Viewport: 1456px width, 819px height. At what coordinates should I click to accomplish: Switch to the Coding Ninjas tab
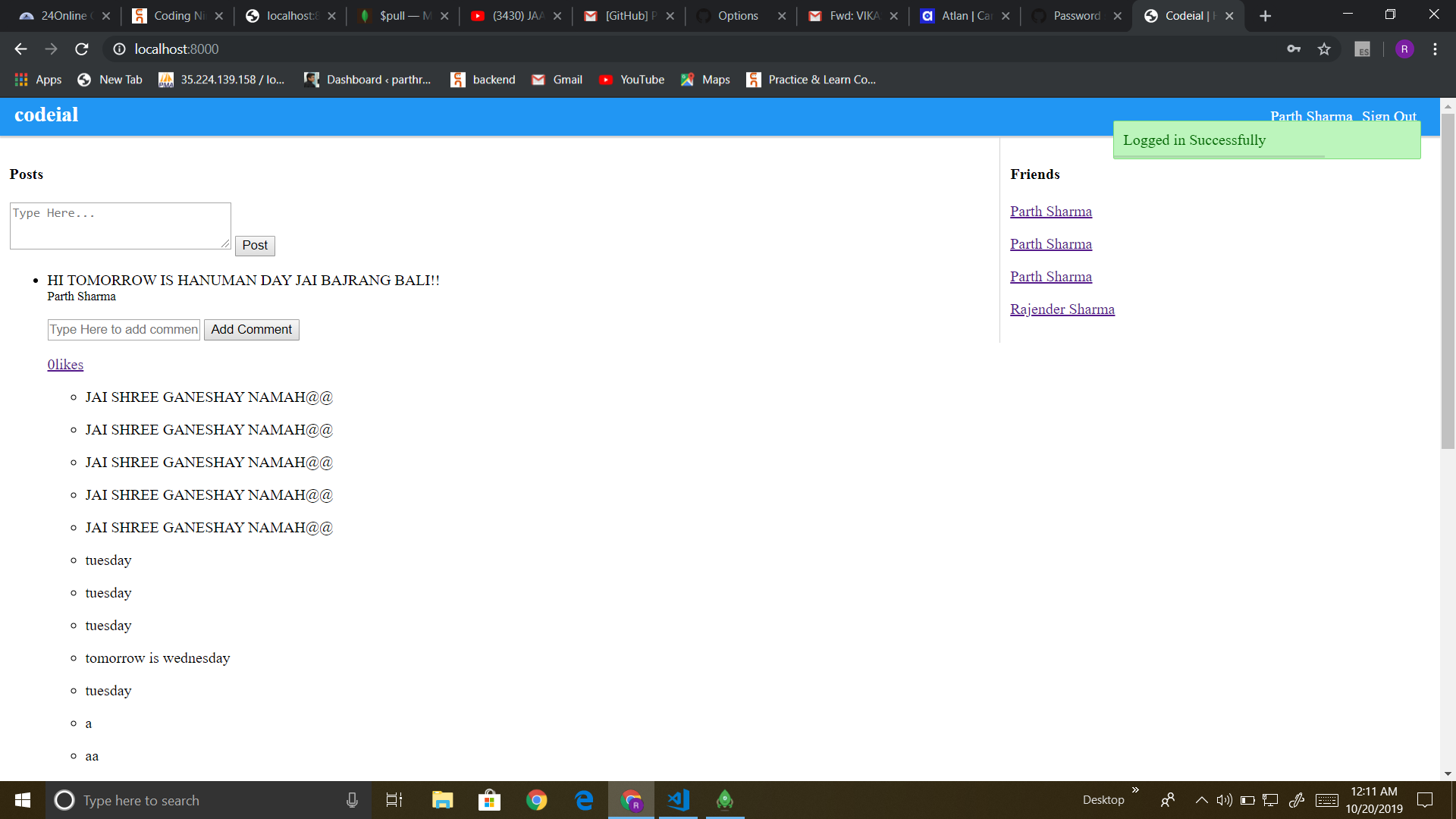tap(176, 15)
